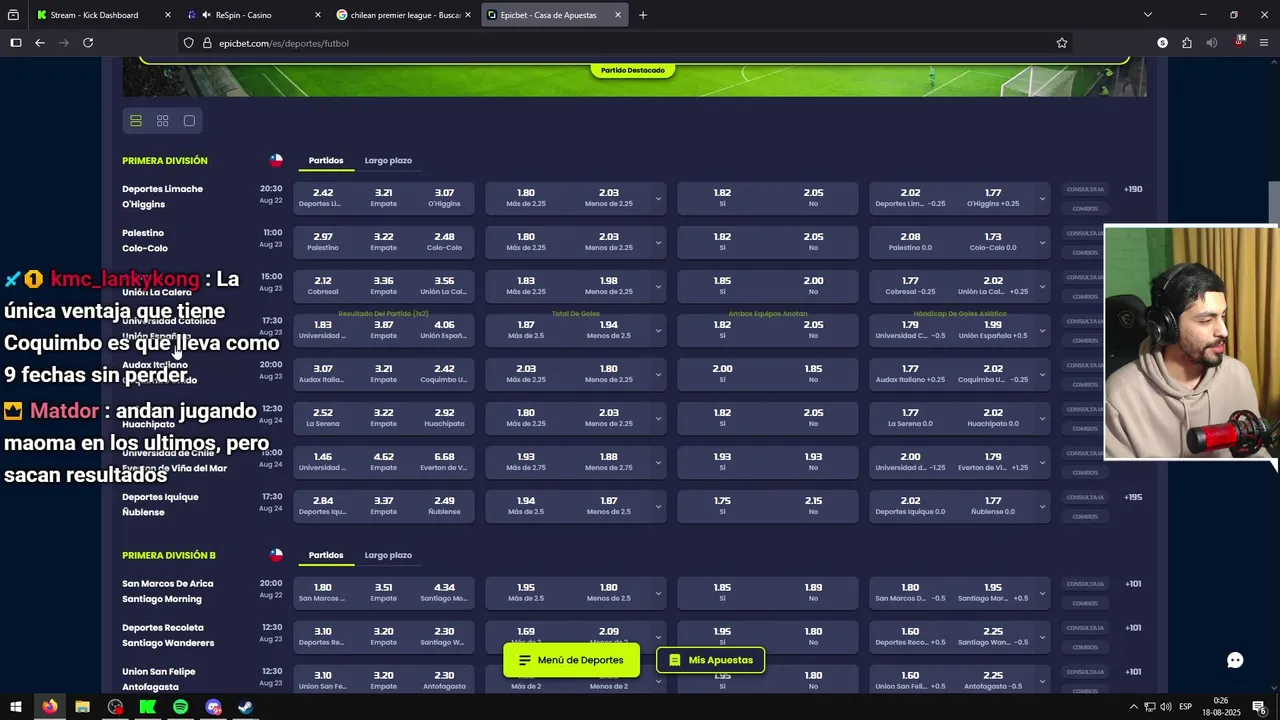1280x720 pixels.
Task: Open the Kick app from the taskbar
Action: (x=147, y=707)
